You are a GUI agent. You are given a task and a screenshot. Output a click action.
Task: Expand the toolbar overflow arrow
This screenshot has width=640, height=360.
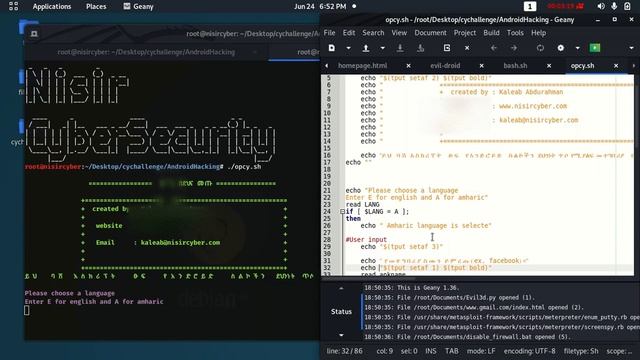(x=631, y=48)
